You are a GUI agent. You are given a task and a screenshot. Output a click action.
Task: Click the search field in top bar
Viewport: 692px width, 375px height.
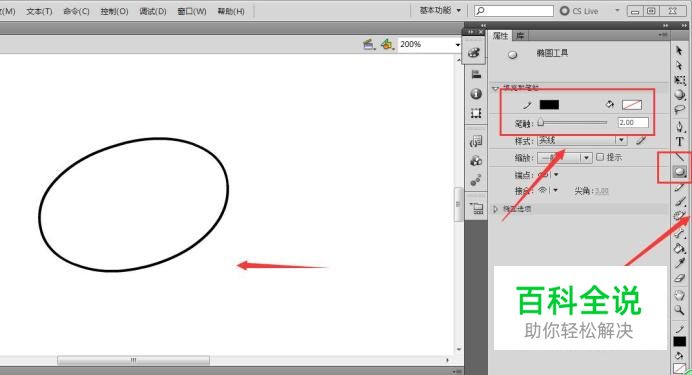(514, 11)
